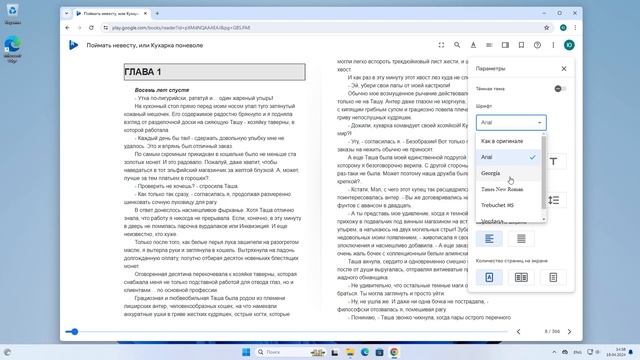640x360 pixels.
Task: Click the book title in header
Action: [x=144, y=45]
